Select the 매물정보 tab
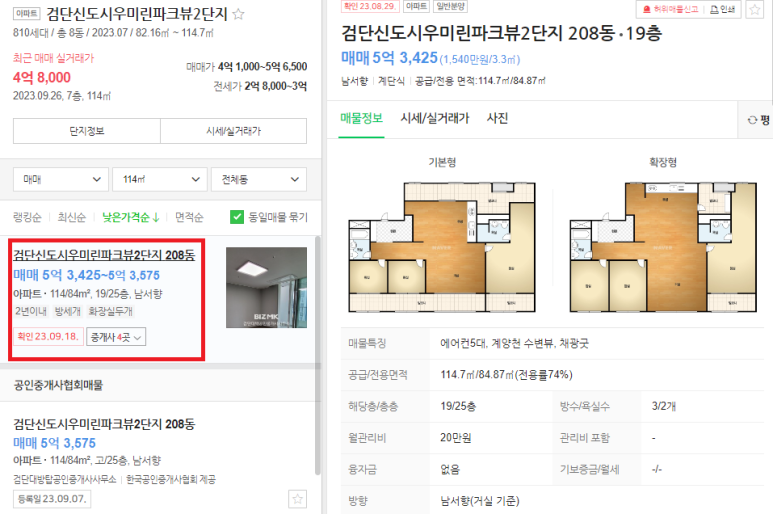This screenshot has width=773, height=514. click(361, 118)
